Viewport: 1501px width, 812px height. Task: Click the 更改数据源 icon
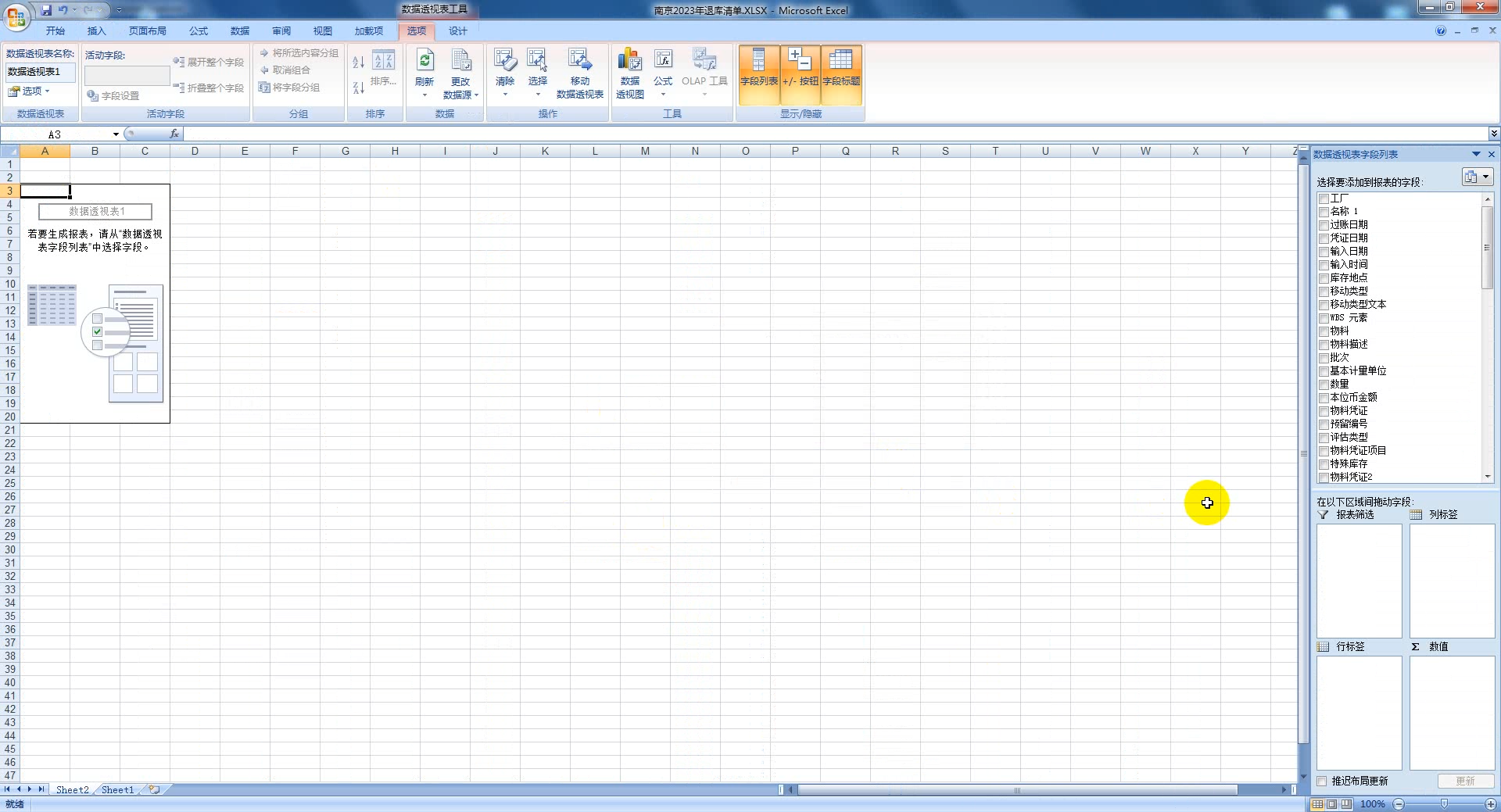pos(460,61)
